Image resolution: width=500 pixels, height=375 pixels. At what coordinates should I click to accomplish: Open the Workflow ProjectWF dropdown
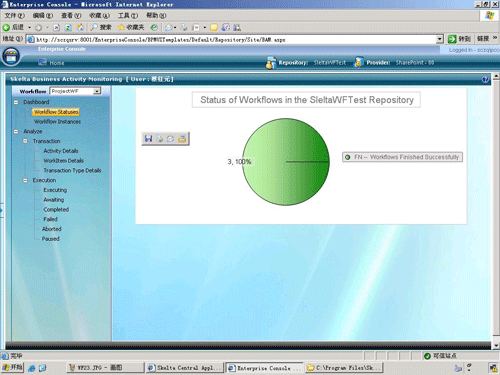pos(97,91)
